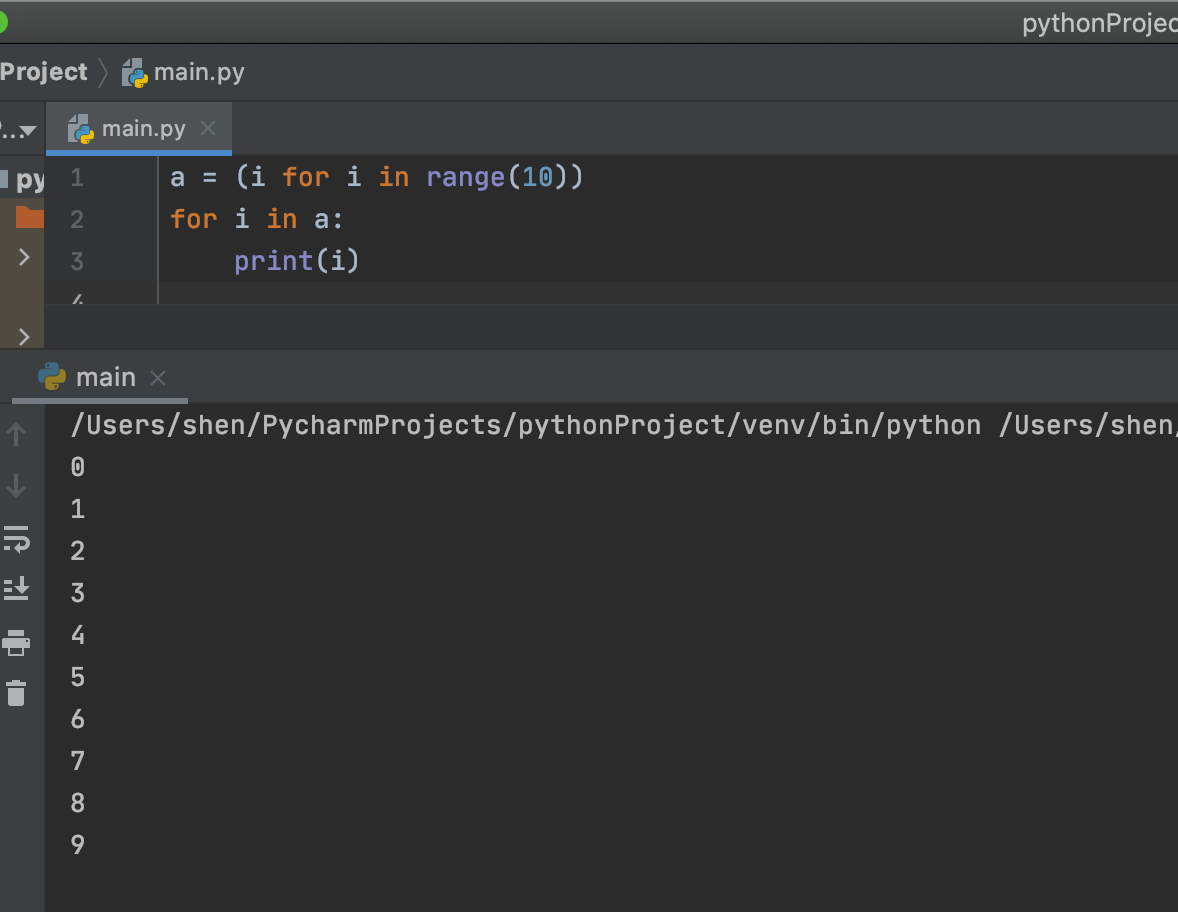Viewport: 1178px width, 912px height.
Task: Click the Python file icon in breadcrumb
Action: coord(135,73)
